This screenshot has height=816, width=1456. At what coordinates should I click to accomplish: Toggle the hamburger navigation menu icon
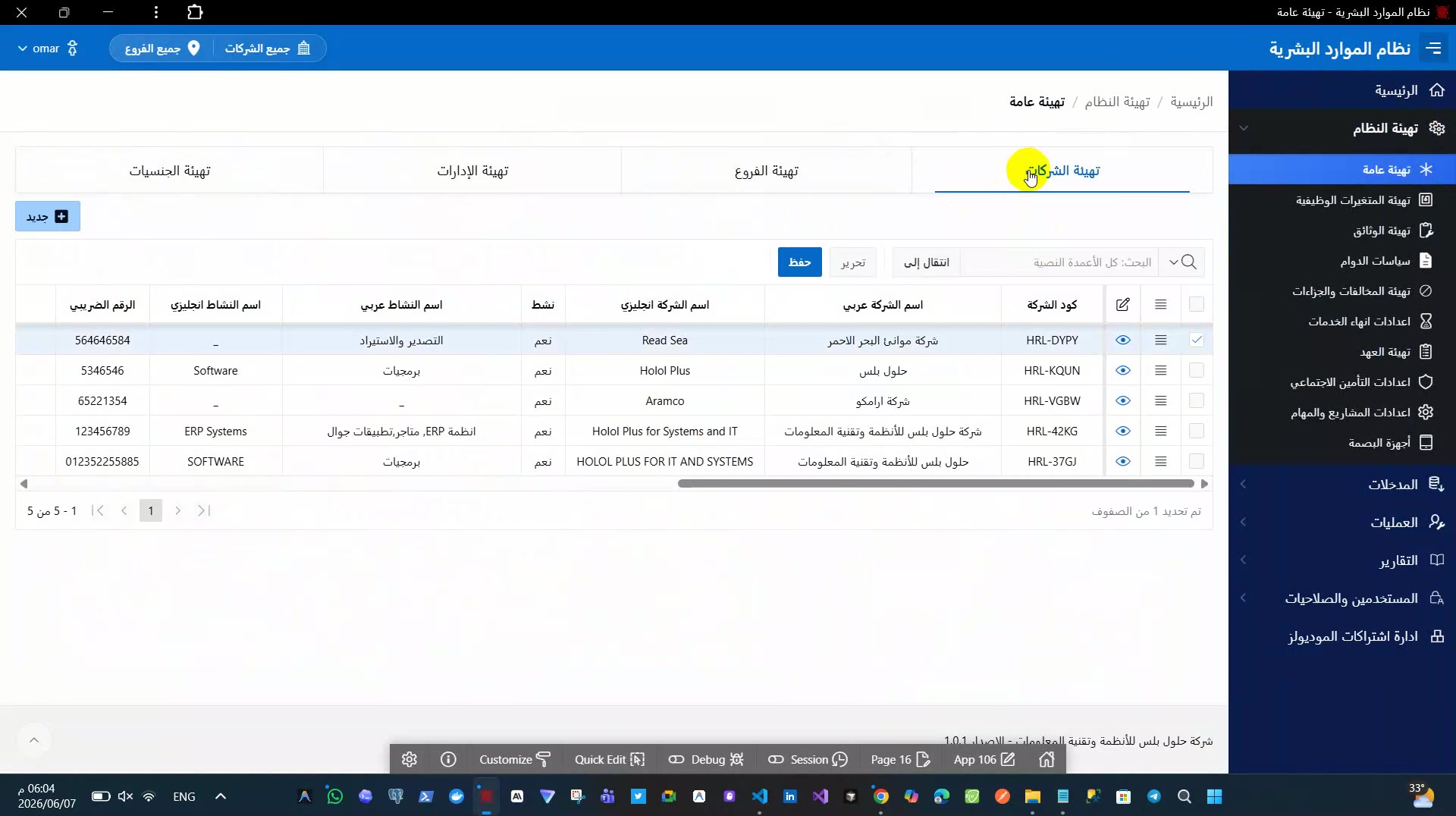(x=1433, y=49)
